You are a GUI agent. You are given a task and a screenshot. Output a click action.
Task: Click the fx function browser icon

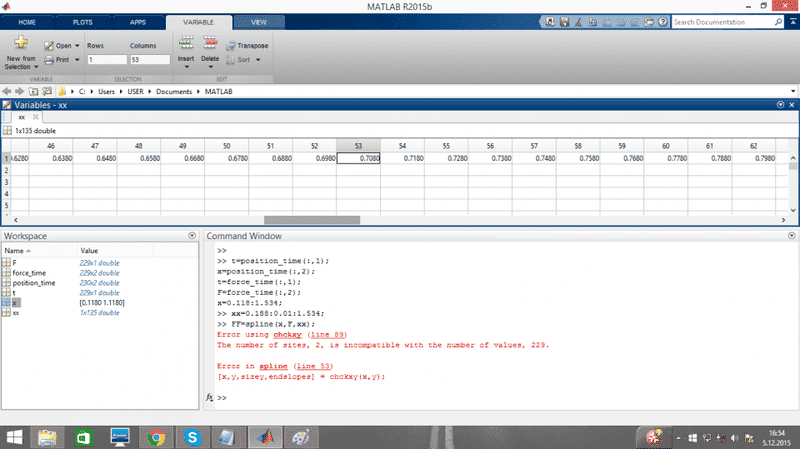pyautogui.click(x=209, y=397)
